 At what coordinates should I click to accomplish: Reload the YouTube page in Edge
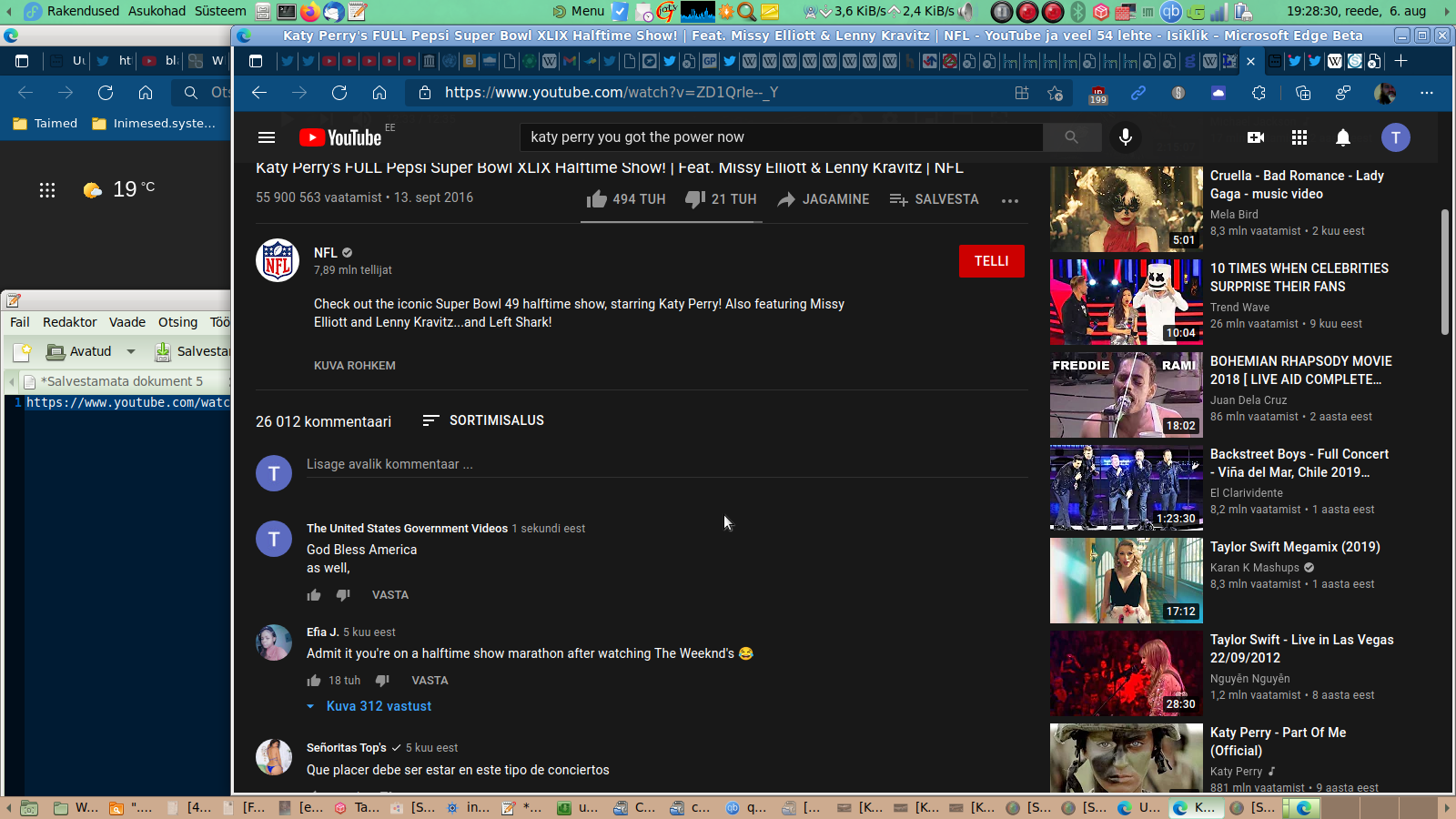coord(339,93)
